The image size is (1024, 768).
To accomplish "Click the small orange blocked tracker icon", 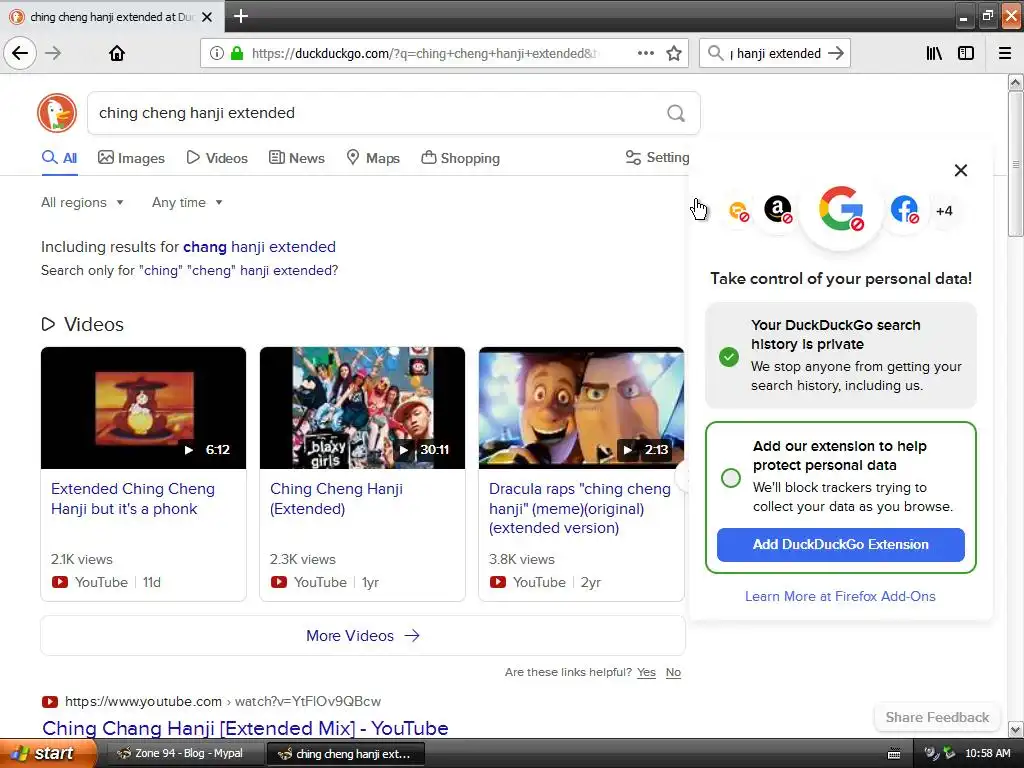I will tap(739, 211).
